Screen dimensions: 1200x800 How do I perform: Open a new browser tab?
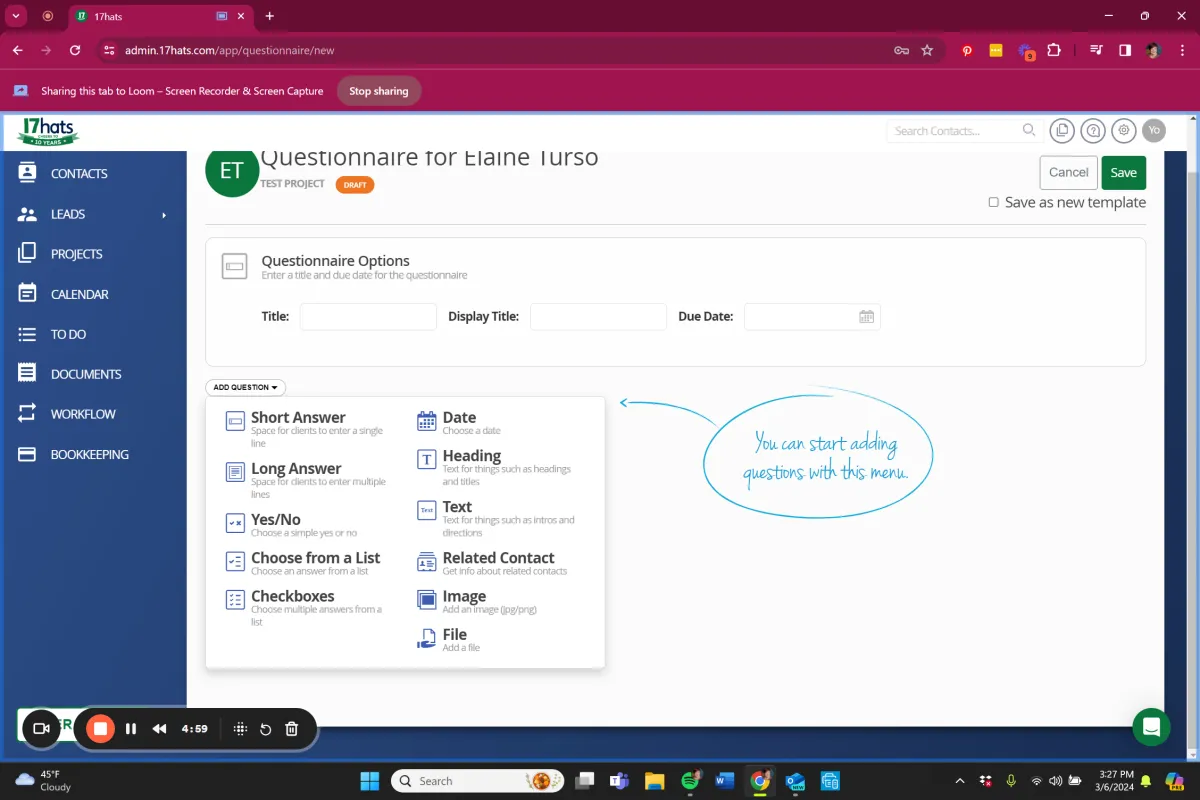pyautogui.click(x=269, y=16)
